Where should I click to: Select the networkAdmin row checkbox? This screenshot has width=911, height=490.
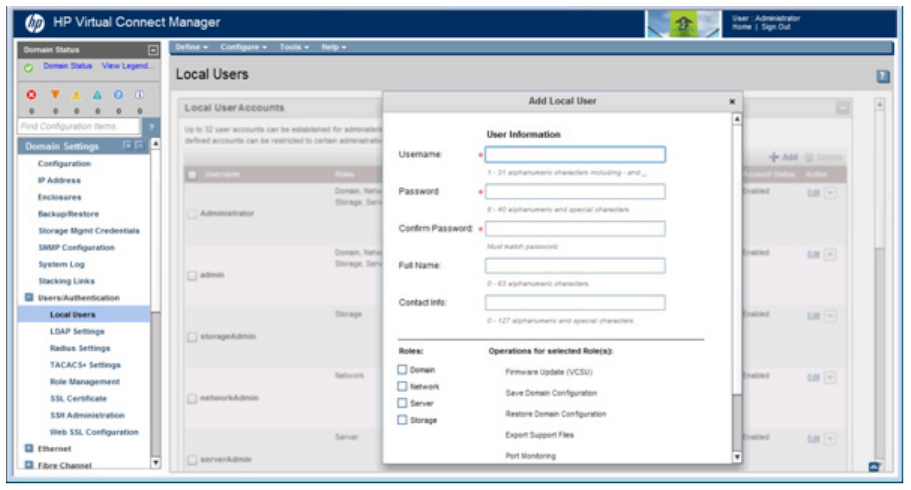click(192, 399)
